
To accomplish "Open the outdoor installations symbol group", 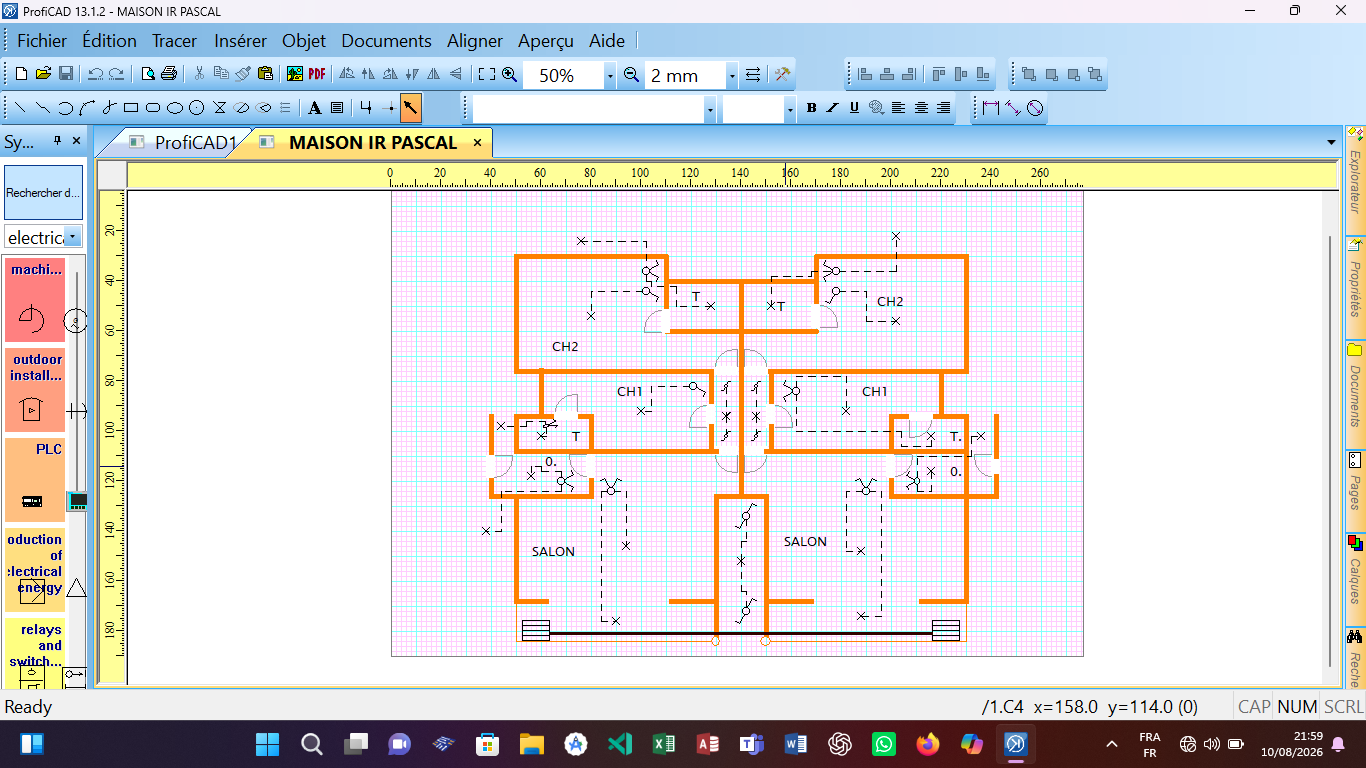I will pos(35,390).
